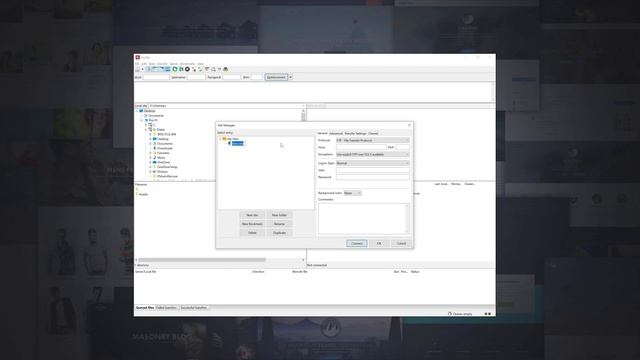The width and height of the screenshot is (640, 360).
Task: Click the binoculars file search icon
Action: 225,69
